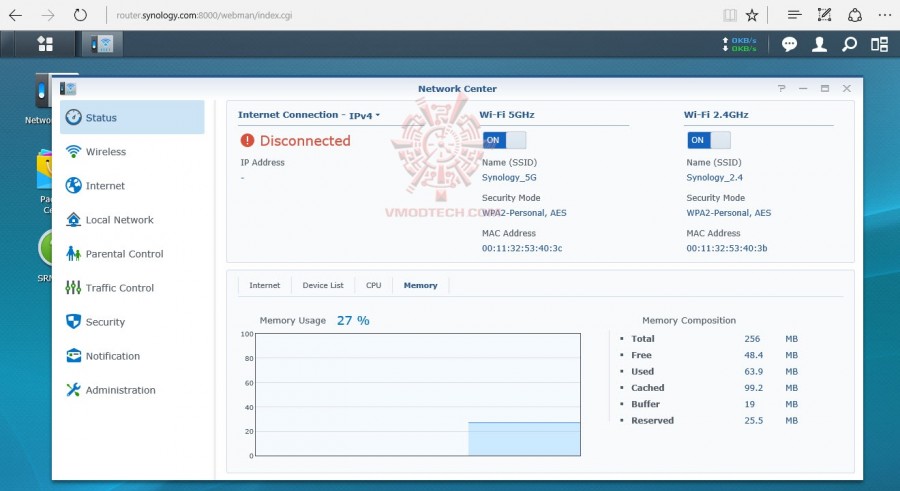Refresh the browser page
900x491 pixels.
pos(80,16)
